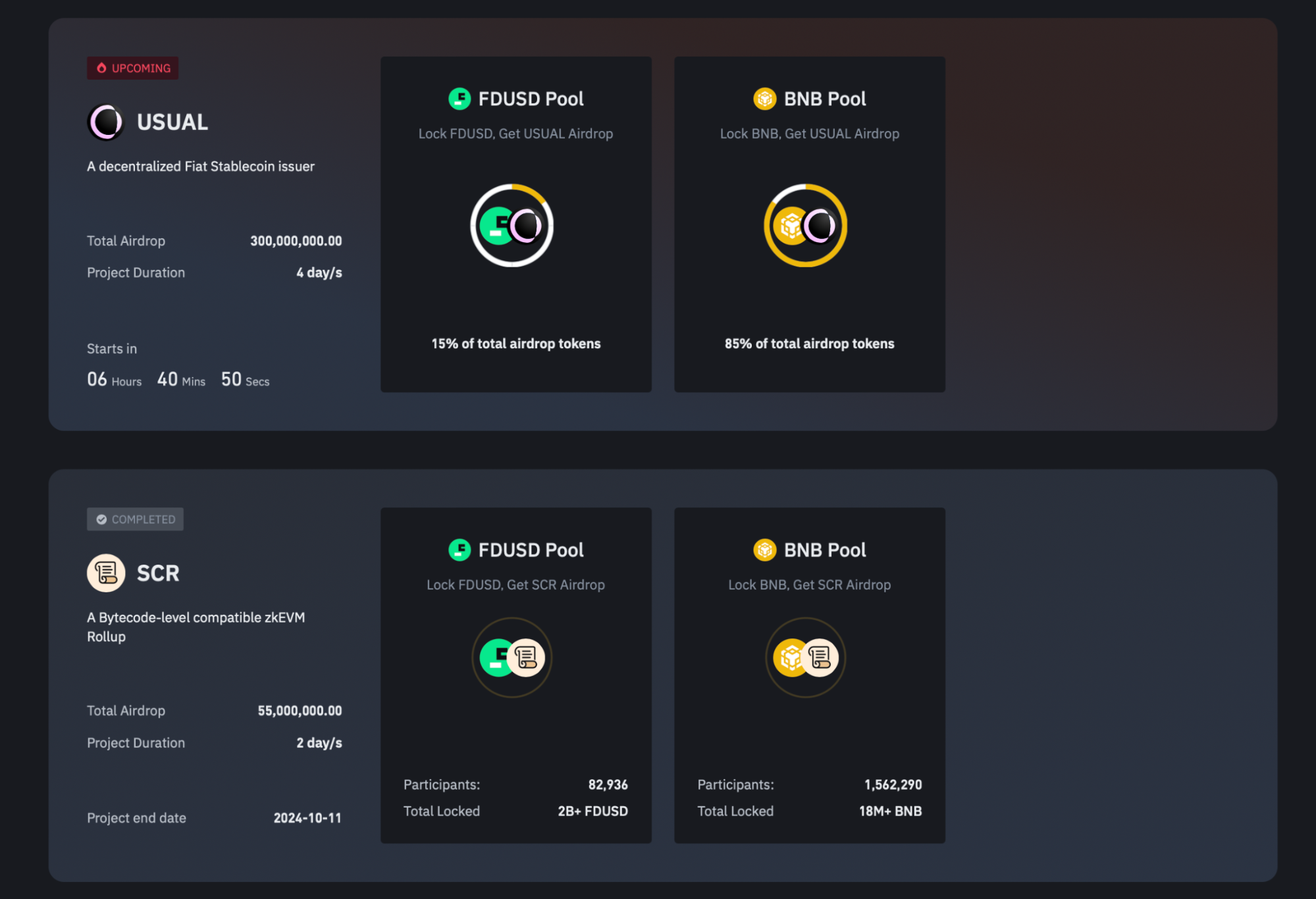Click the '40 Mins' countdown value
This screenshot has width=1316, height=899.
click(x=181, y=380)
